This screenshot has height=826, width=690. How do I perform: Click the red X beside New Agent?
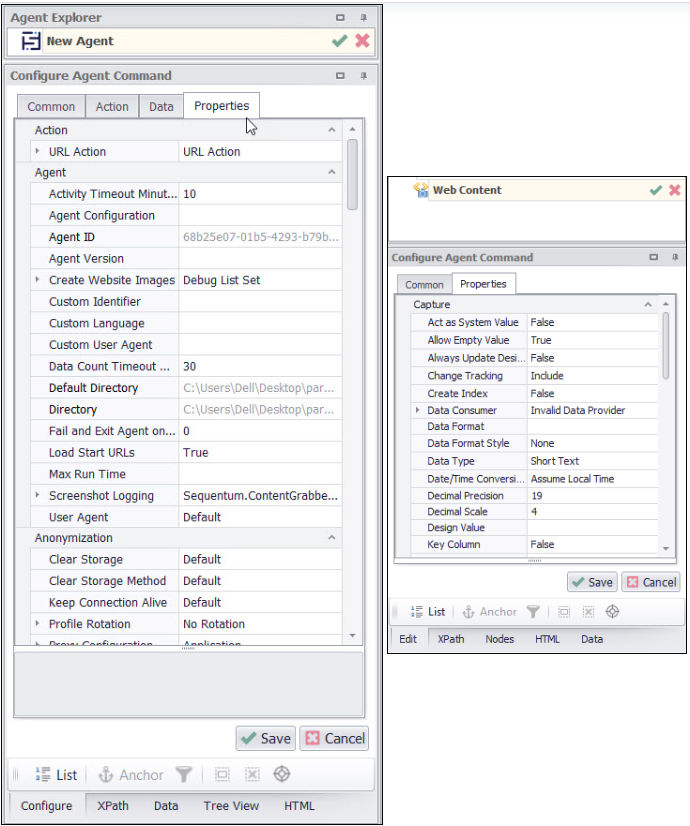click(362, 41)
